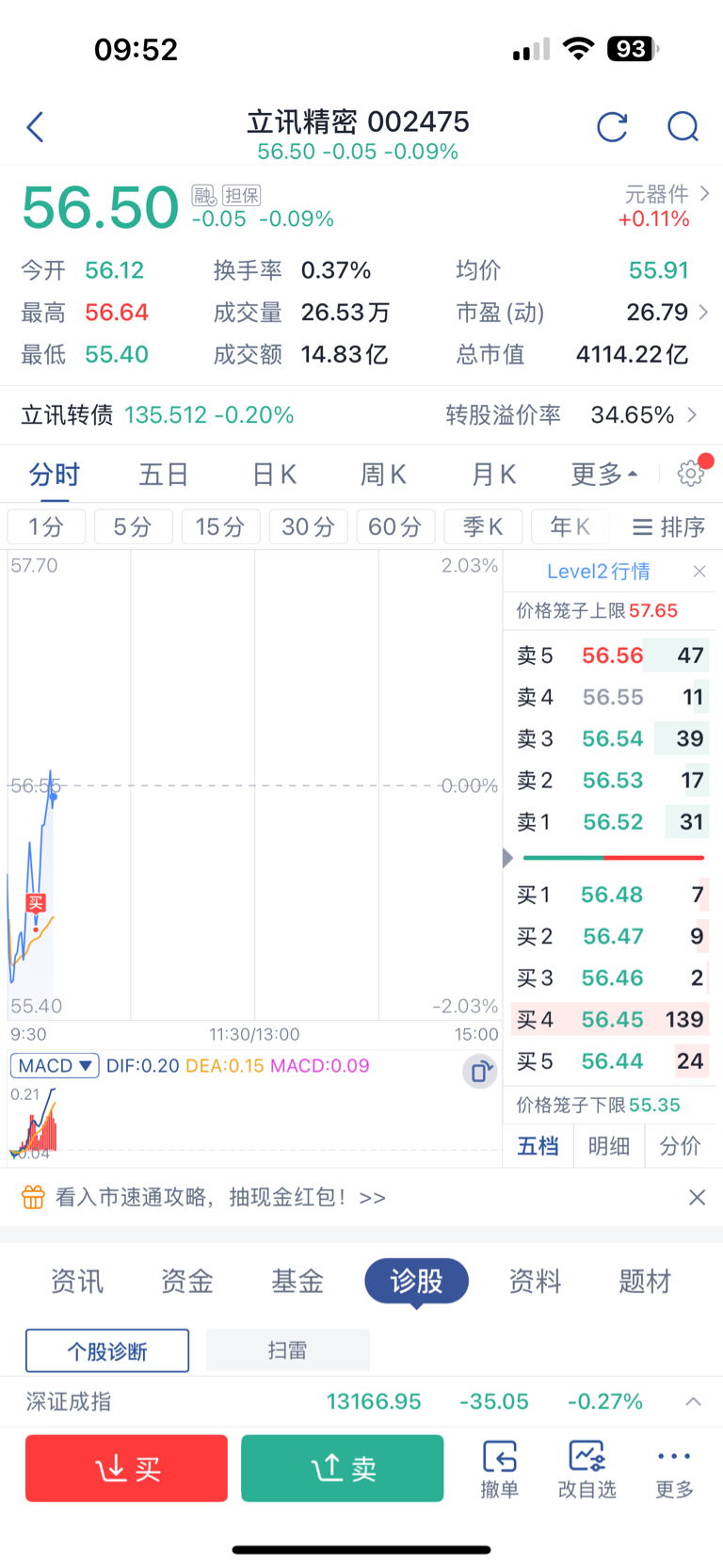Switch to 五日 chart tab
The width and height of the screenshot is (723, 1568).
click(x=164, y=474)
